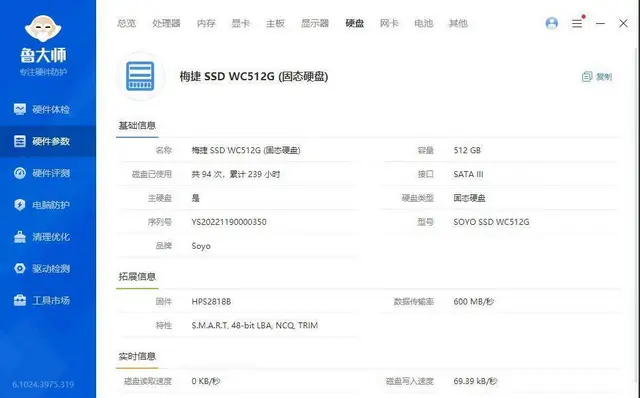The image size is (640, 398).
Task: Minimize the 鲁大师 window
Action: point(600,23)
